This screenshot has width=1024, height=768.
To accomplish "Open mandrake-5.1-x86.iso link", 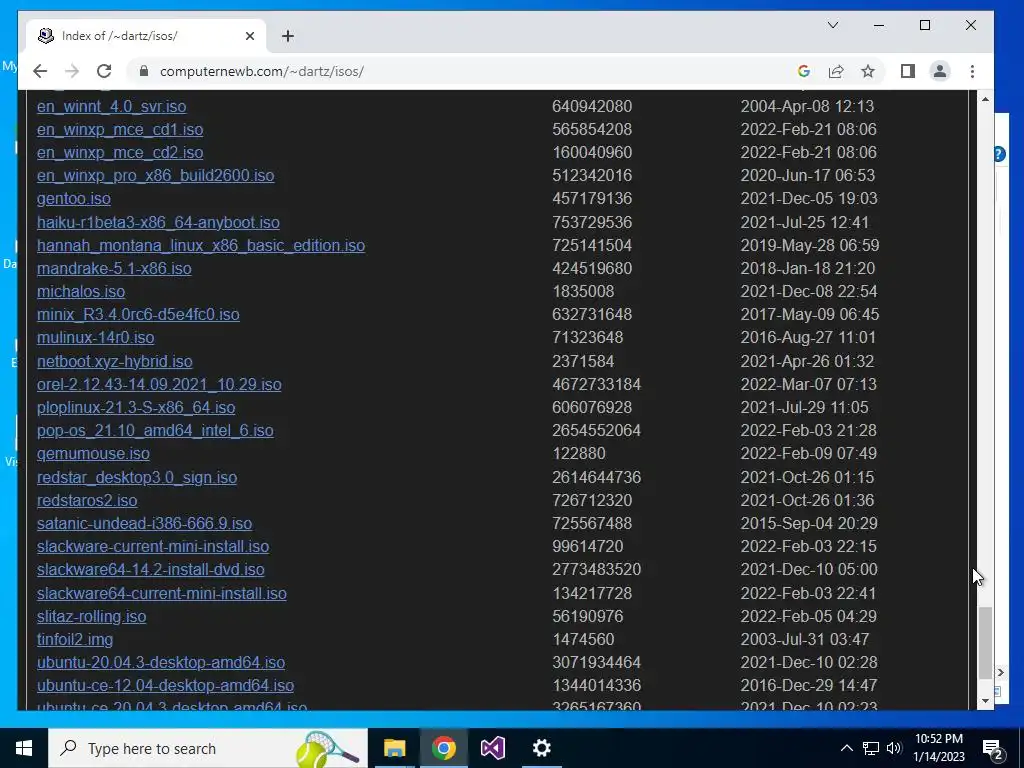I will click(114, 268).
